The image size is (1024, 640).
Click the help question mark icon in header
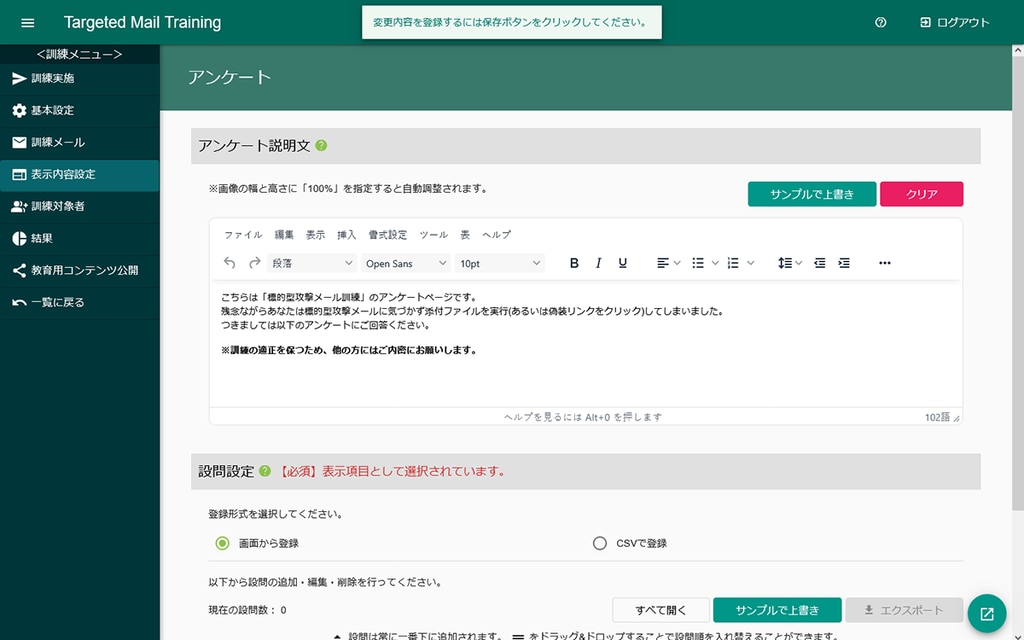tap(880, 23)
